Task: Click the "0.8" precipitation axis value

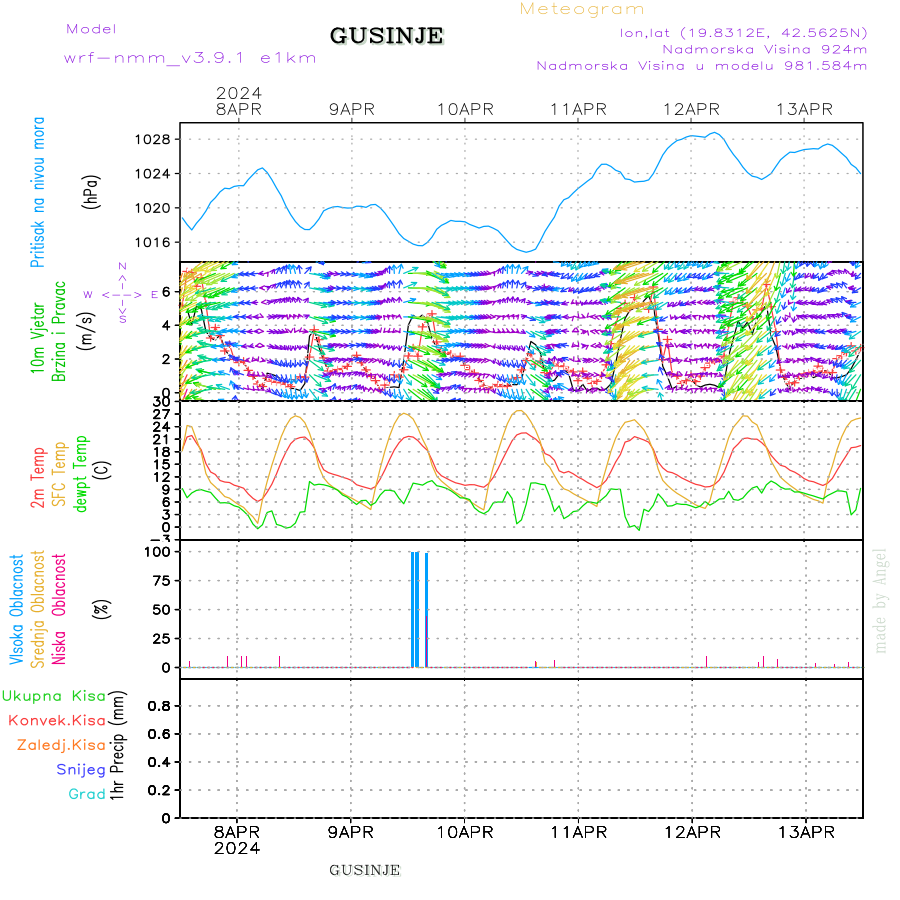Action: [x=160, y=706]
